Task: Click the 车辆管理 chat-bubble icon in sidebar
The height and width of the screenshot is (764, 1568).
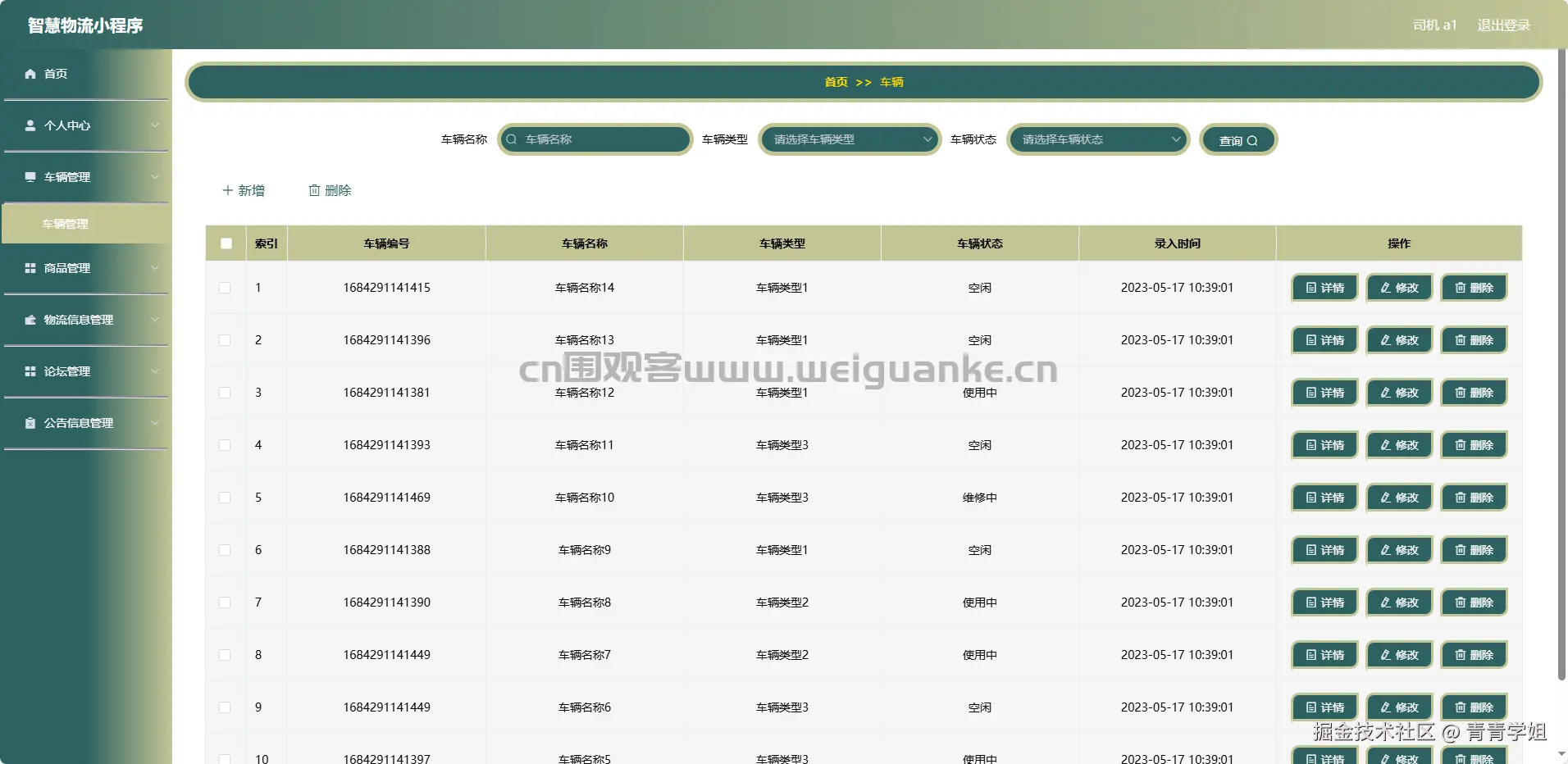Action: (x=30, y=177)
